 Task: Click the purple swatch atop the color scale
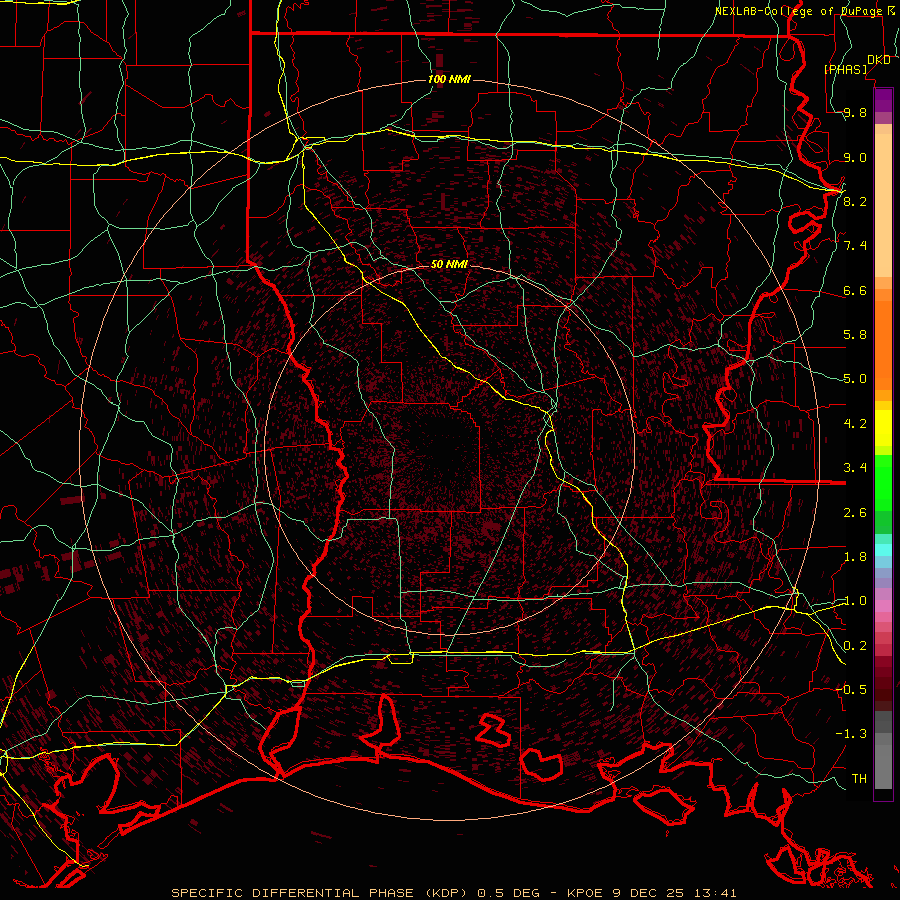pyautogui.click(x=883, y=100)
